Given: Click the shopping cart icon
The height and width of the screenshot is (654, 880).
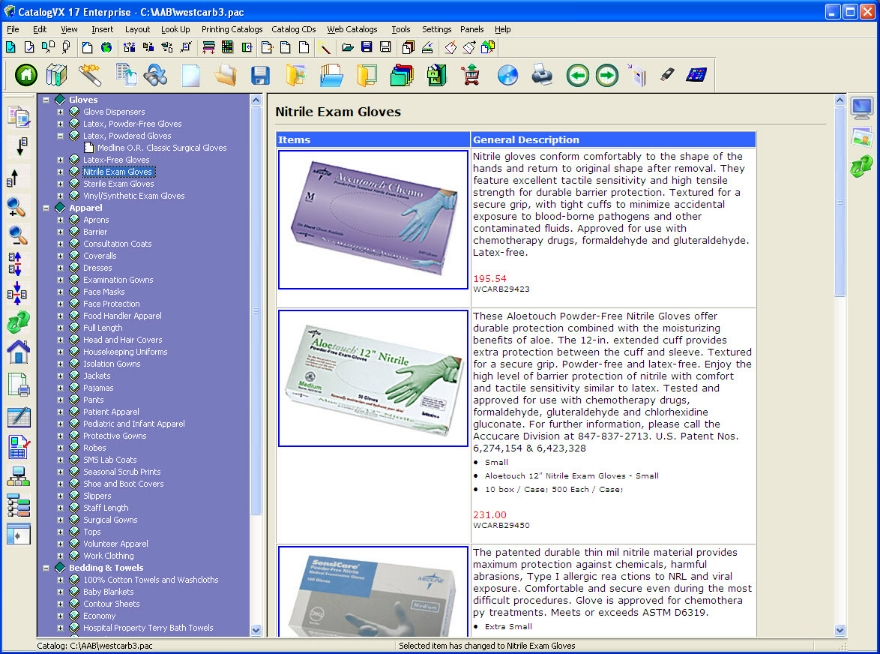Looking at the screenshot, I should [x=471, y=75].
